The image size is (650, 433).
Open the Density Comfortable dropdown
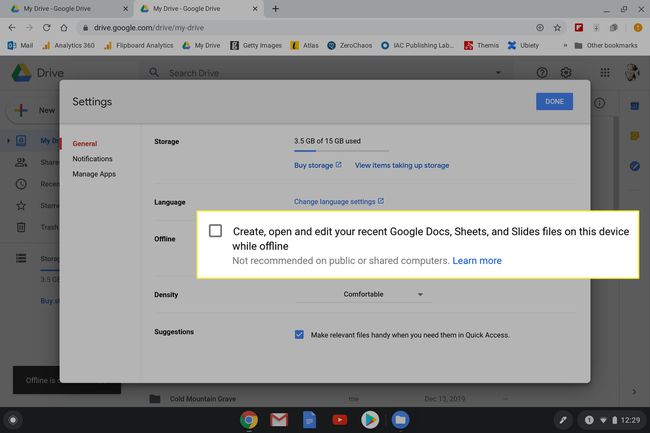pos(364,294)
